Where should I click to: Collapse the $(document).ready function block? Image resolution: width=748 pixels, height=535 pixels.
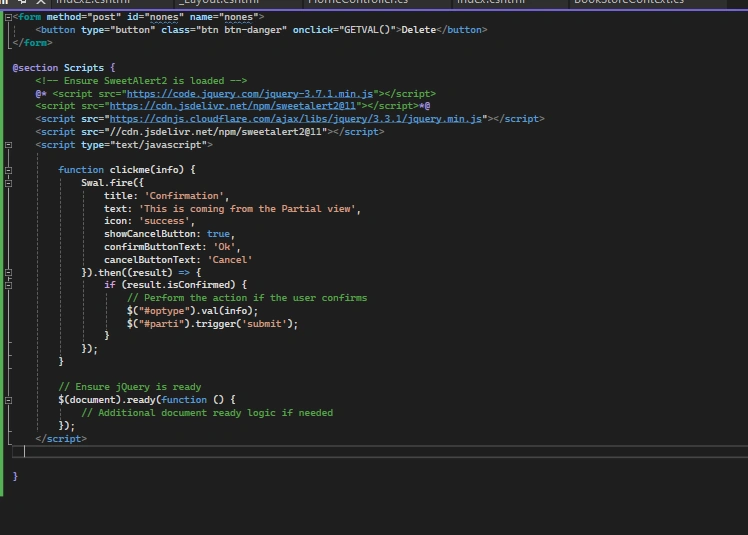tap(8, 400)
